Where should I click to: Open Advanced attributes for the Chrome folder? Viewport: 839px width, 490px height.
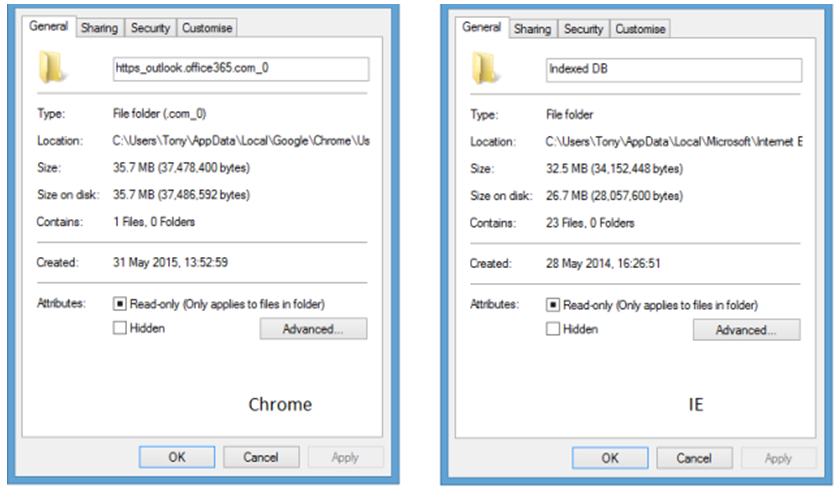pyautogui.click(x=313, y=329)
